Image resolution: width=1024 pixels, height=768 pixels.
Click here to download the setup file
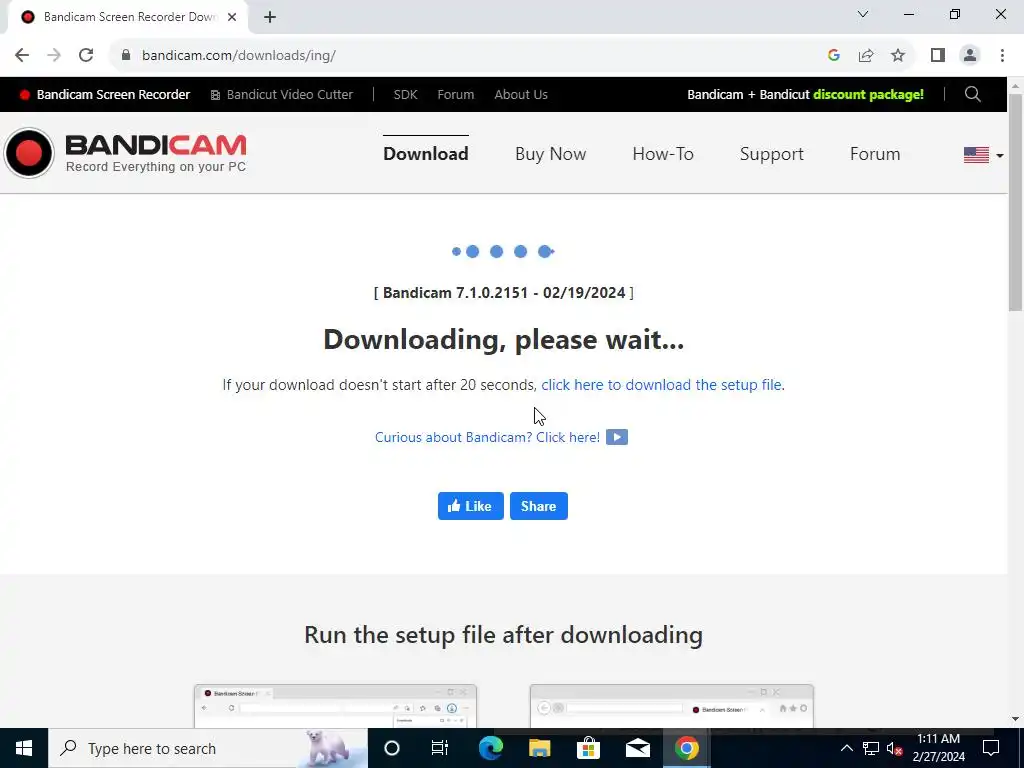click(662, 385)
